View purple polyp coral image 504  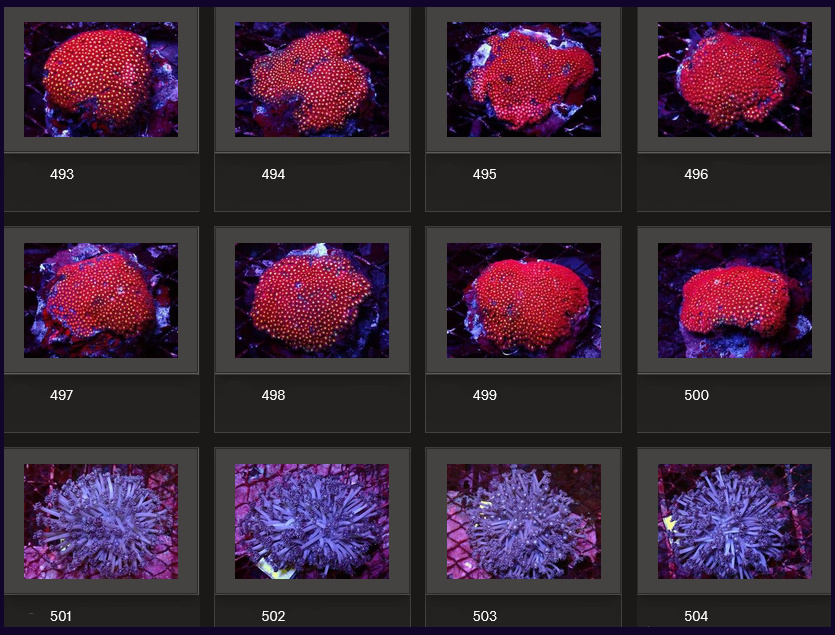[735, 522]
